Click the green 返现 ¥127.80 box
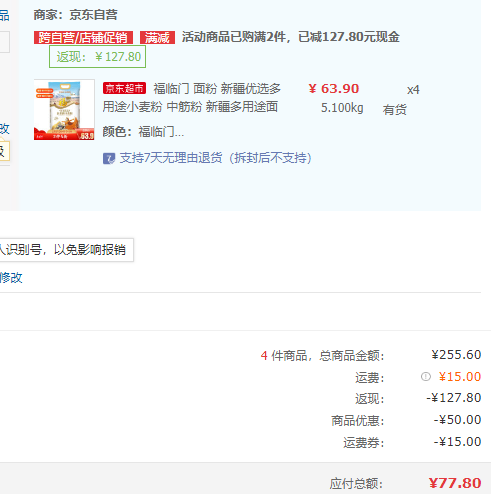The image size is (491, 494). click(x=97, y=57)
